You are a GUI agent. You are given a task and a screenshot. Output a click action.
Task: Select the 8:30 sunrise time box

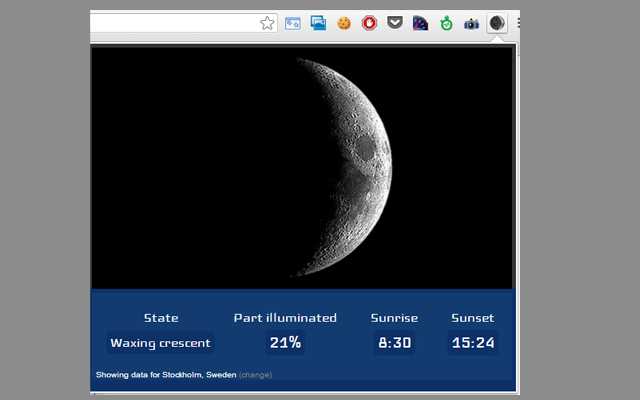click(x=394, y=342)
